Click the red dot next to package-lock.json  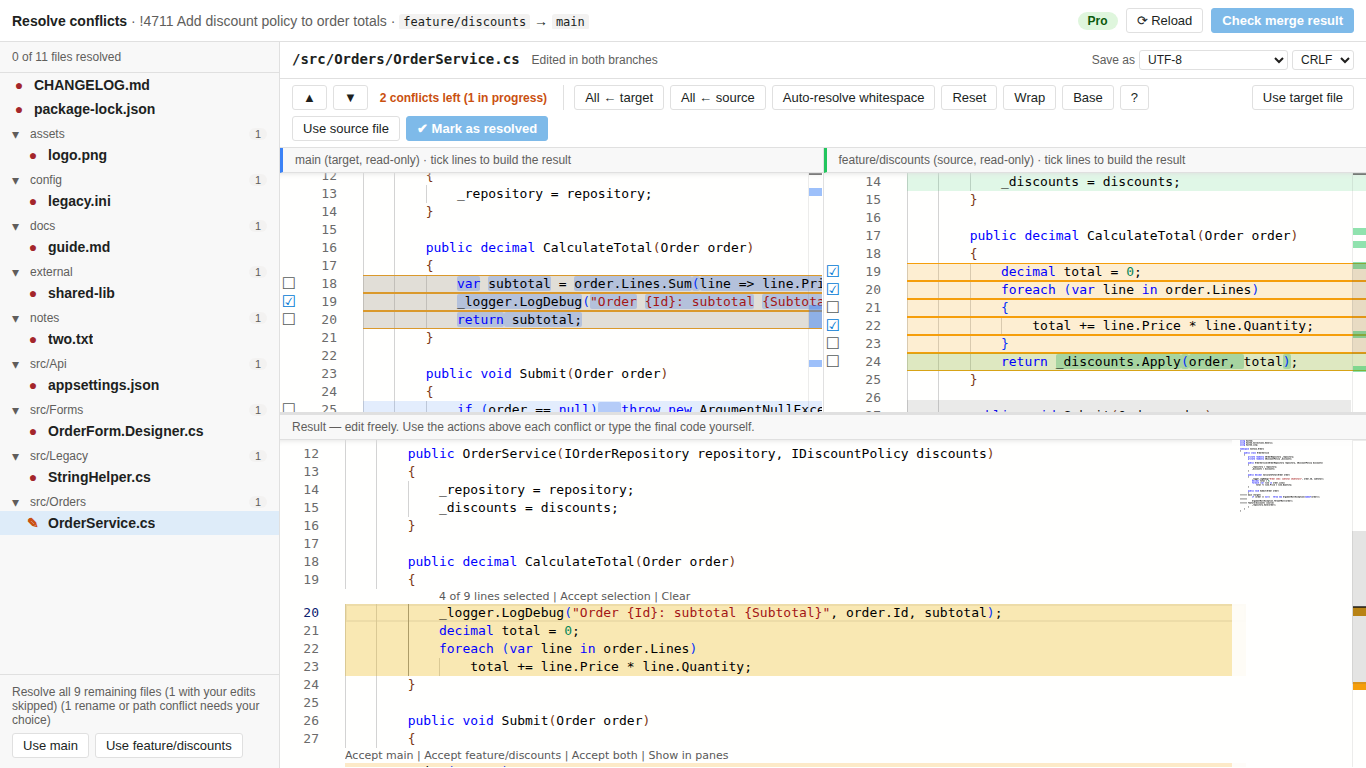pyautogui.click(x=19, y=110)
